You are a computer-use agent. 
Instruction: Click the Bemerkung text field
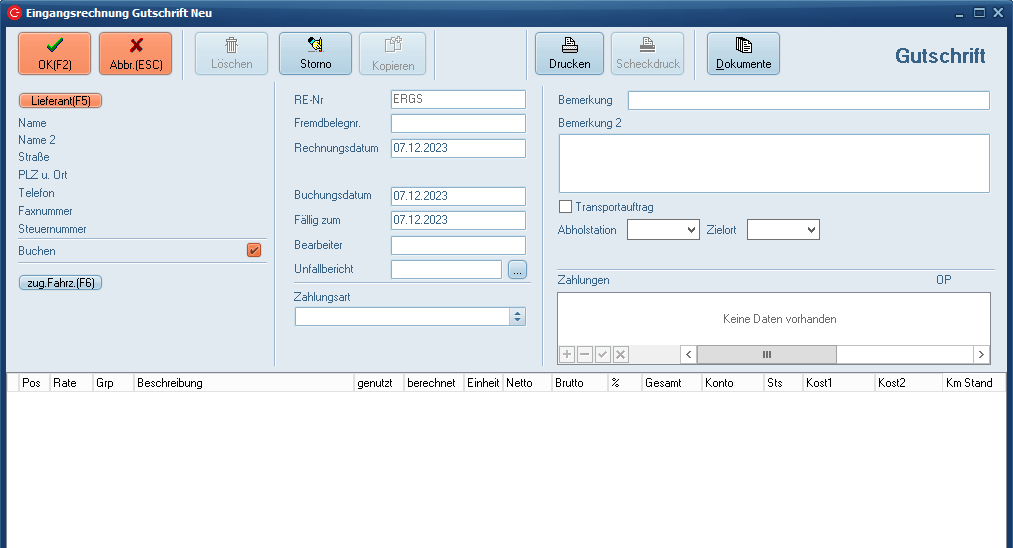808,100
